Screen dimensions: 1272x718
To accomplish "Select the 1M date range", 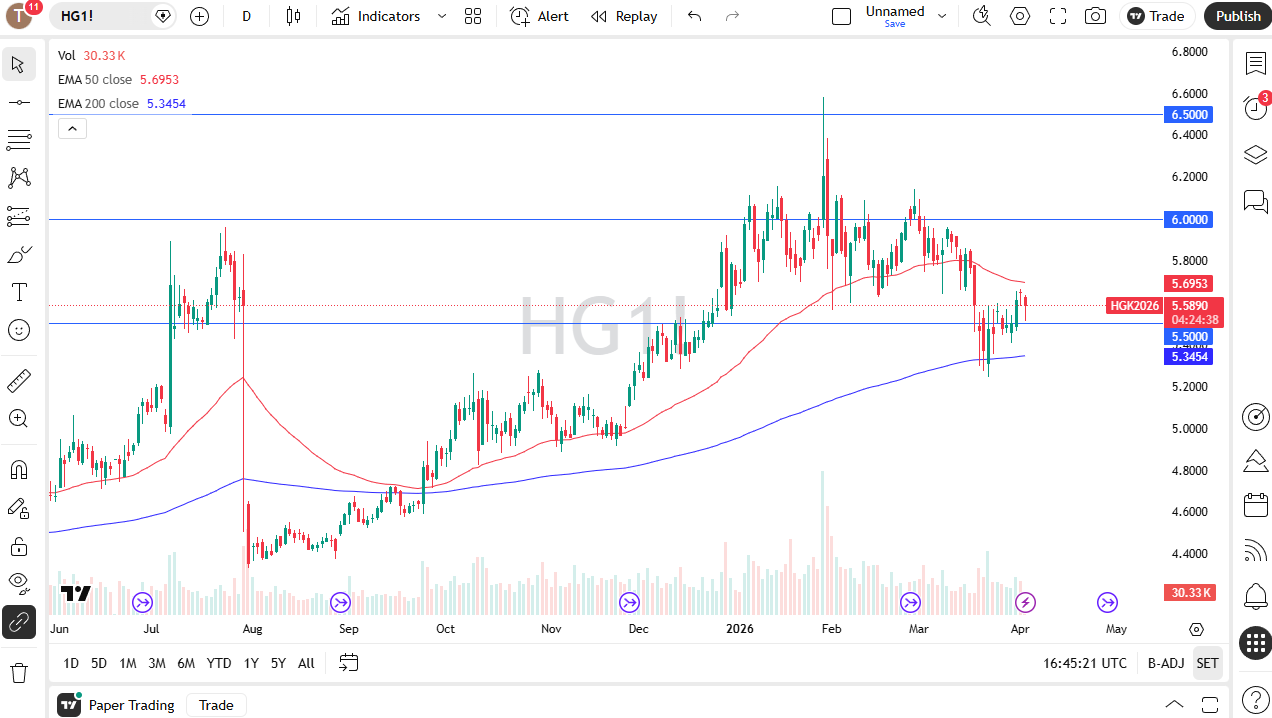I will pyautogui.click(x=128, y=663).
